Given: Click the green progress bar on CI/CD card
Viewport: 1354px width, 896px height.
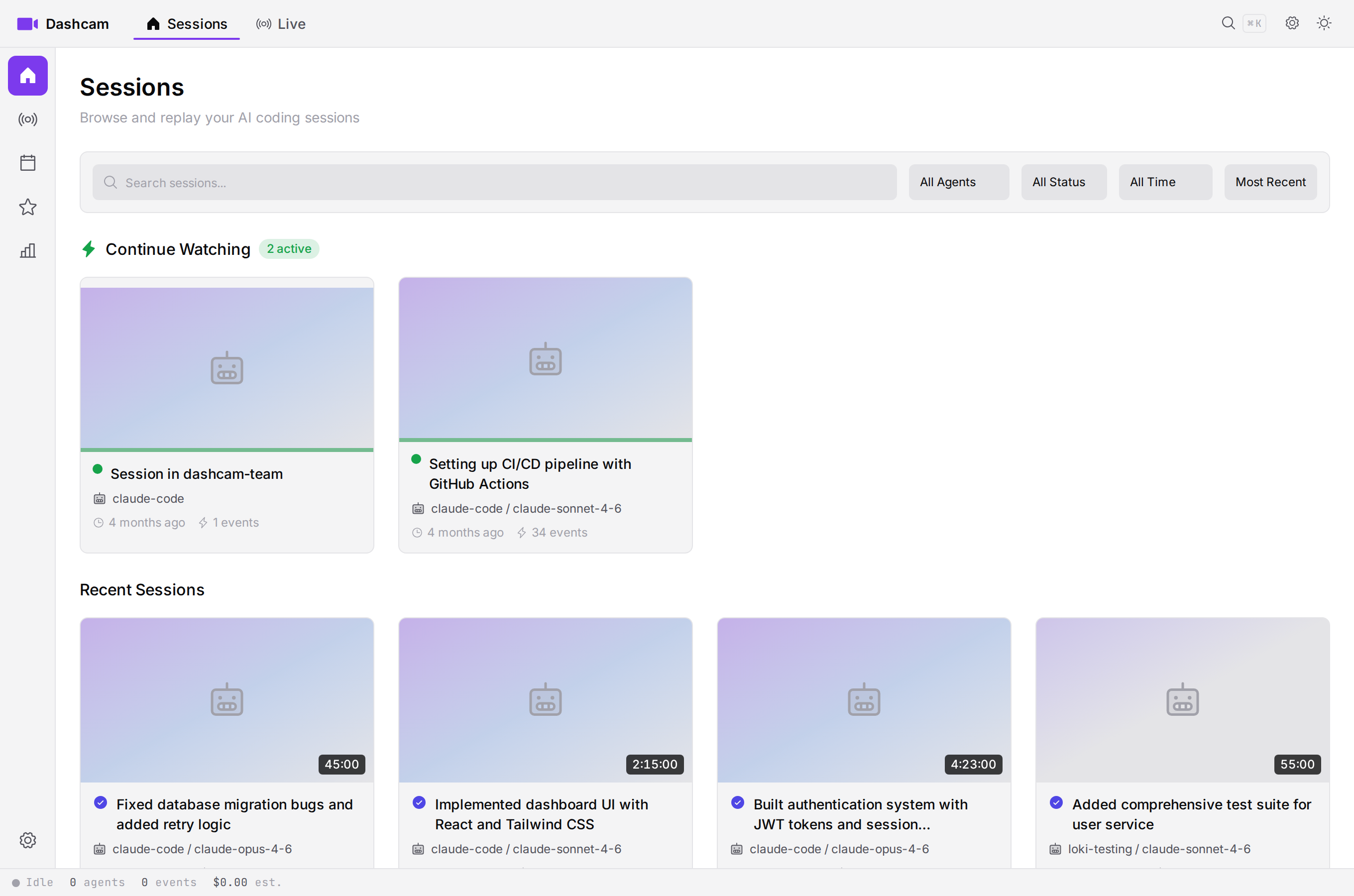Looking at the screenshot, I should [x=545, y=440].
